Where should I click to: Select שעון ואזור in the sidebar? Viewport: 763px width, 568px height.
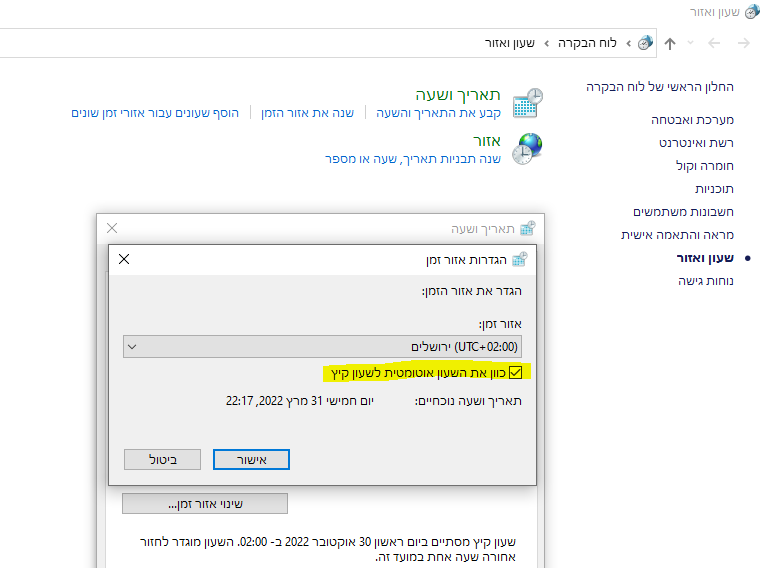click(x=705, y=258)
